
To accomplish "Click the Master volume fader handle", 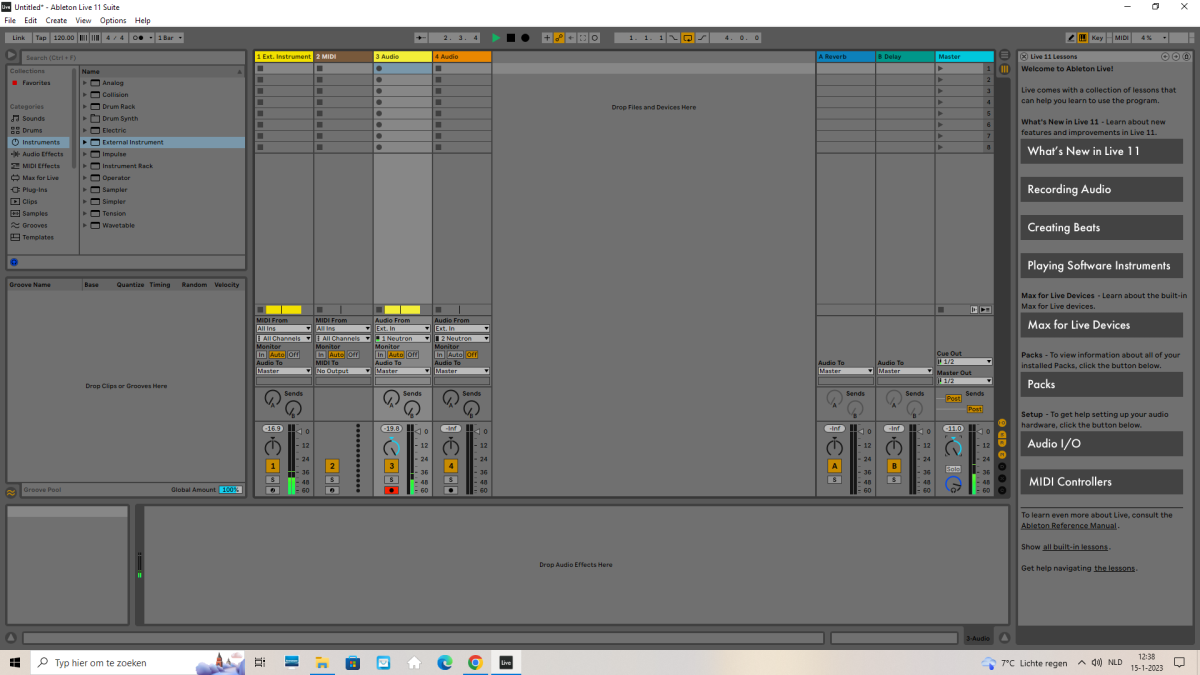I will tap(980, 431).
